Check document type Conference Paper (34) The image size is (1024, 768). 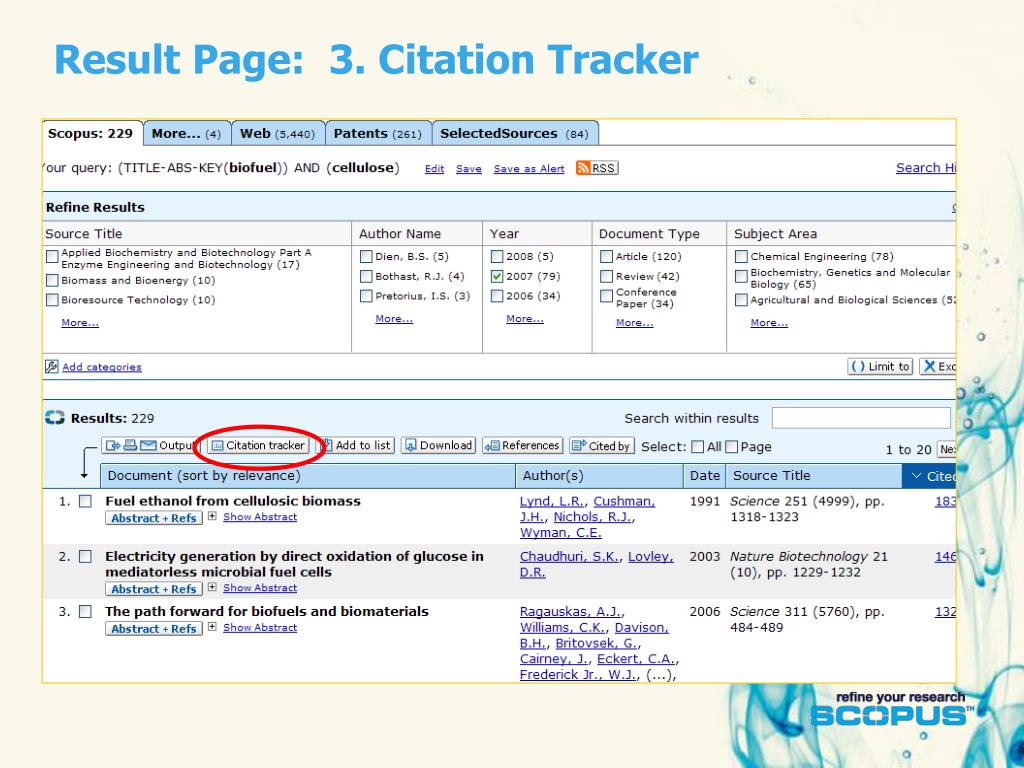607,296
